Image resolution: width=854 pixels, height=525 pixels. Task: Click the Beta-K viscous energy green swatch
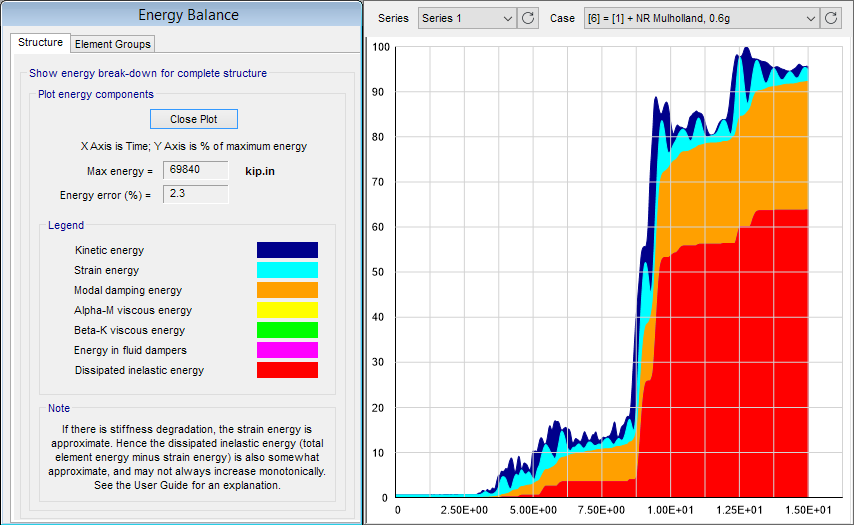287,330
